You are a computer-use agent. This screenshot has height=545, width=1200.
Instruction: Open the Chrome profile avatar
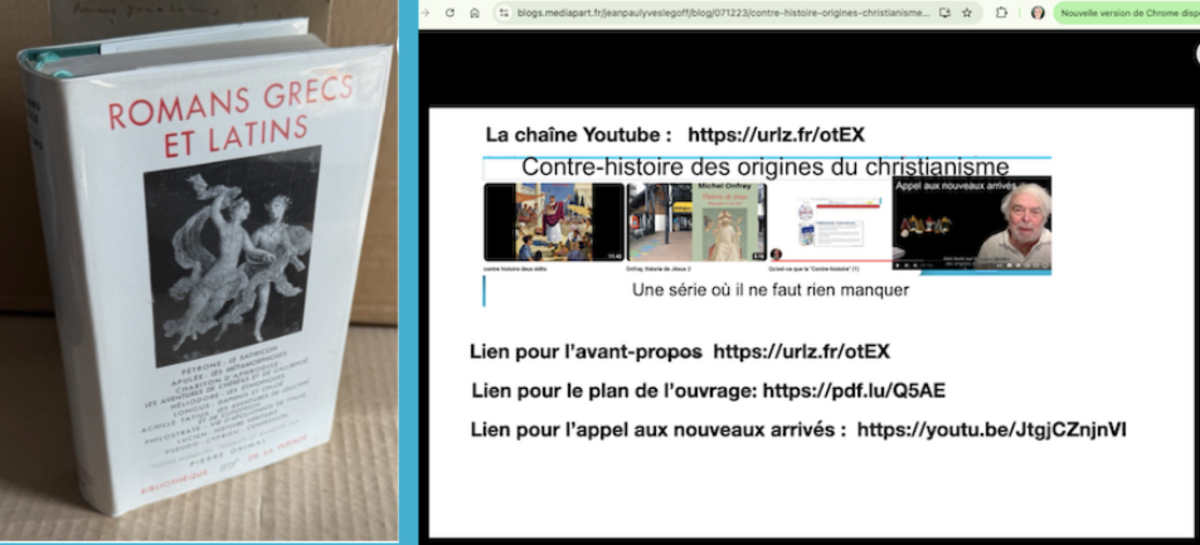coord(1037,13)
